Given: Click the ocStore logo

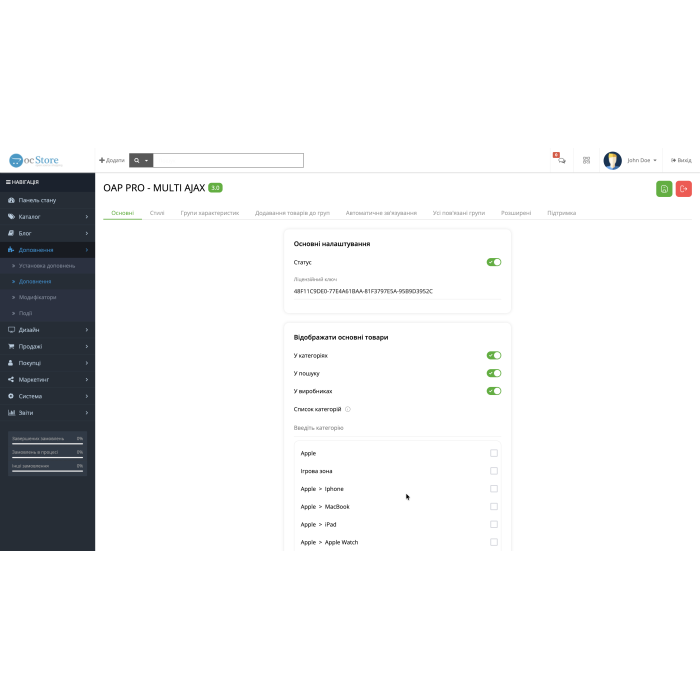Looking at the screenshot, I should [34, 160].
